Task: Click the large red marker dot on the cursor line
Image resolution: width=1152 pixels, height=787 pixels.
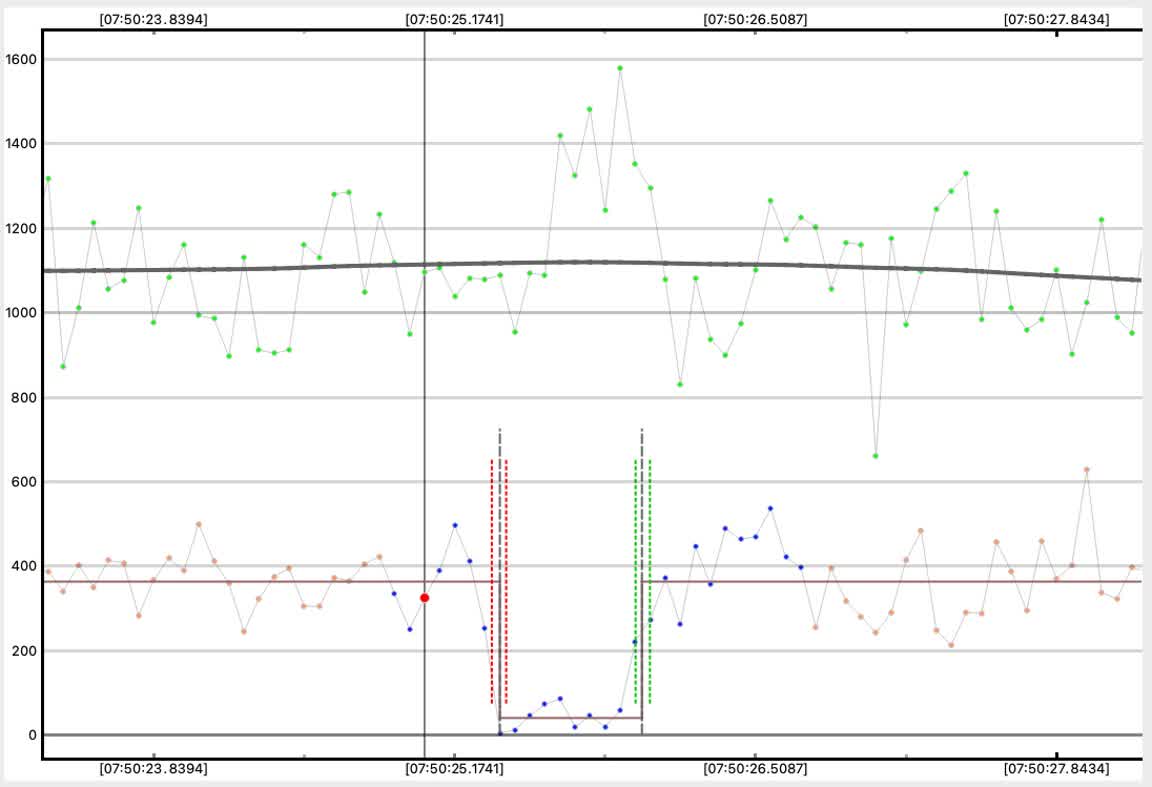Action: coord(424,598)
